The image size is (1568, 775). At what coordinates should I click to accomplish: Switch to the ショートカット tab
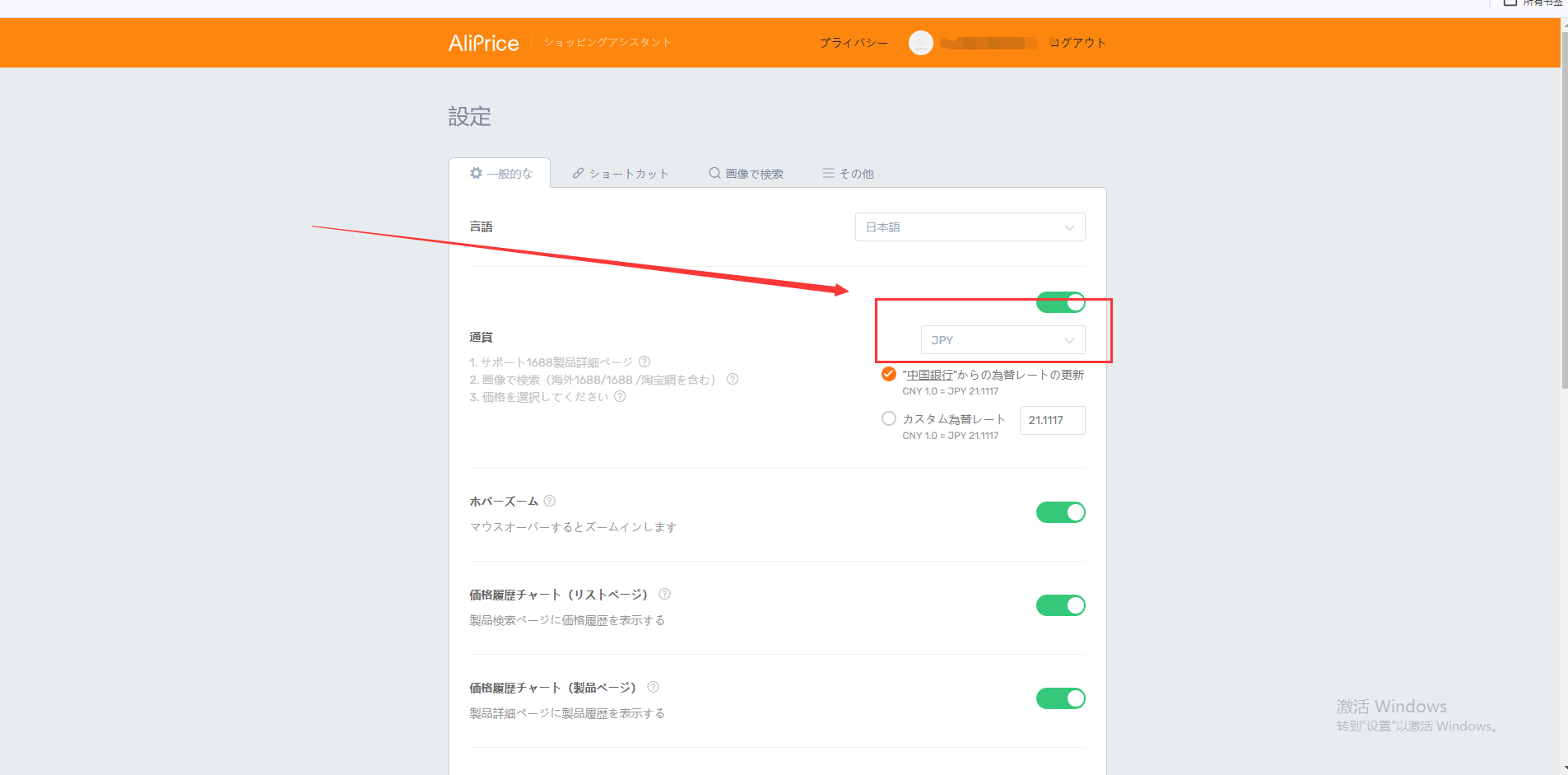620,173
